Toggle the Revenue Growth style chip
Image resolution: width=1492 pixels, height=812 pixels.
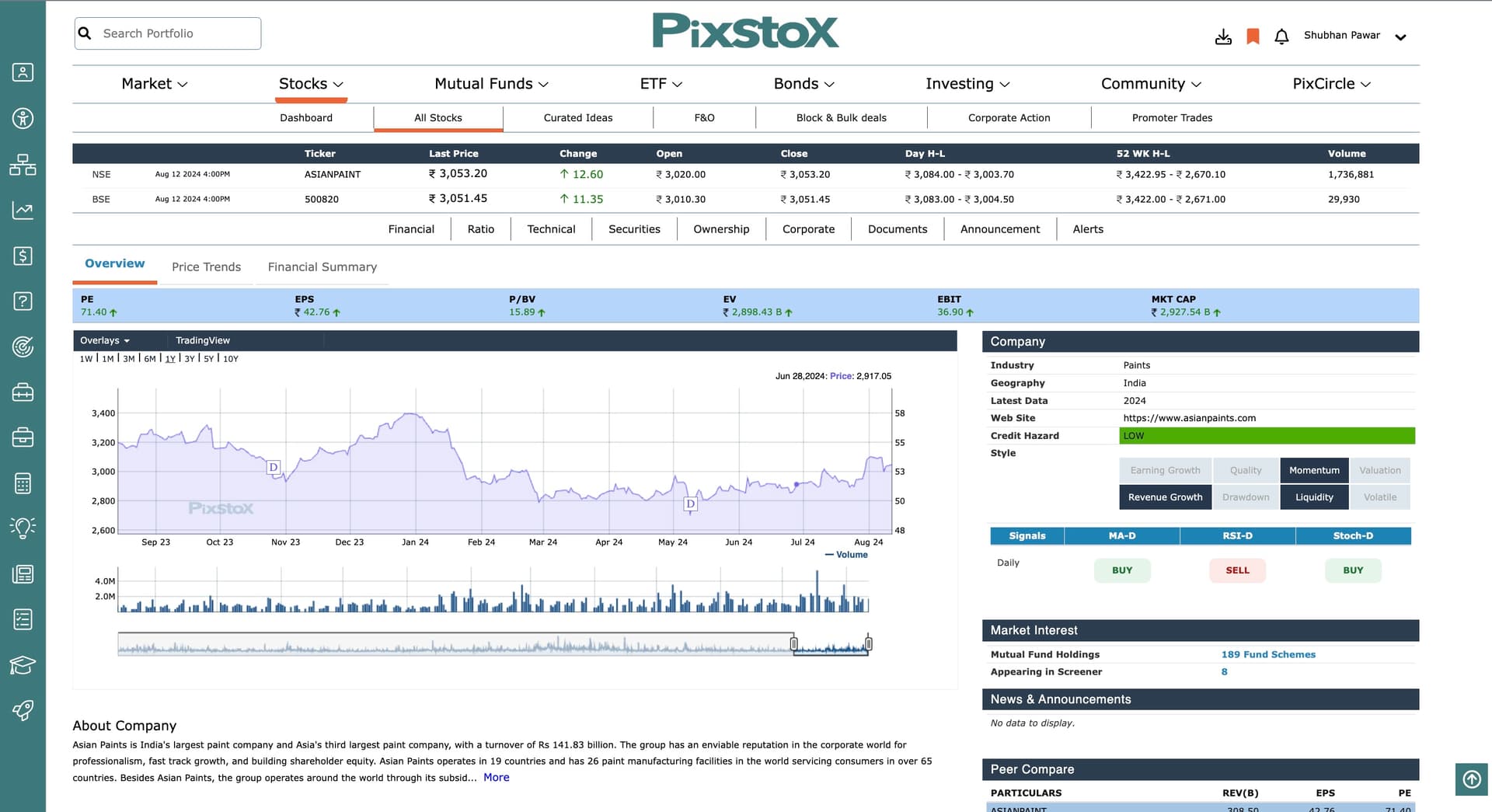[1165, 497]
